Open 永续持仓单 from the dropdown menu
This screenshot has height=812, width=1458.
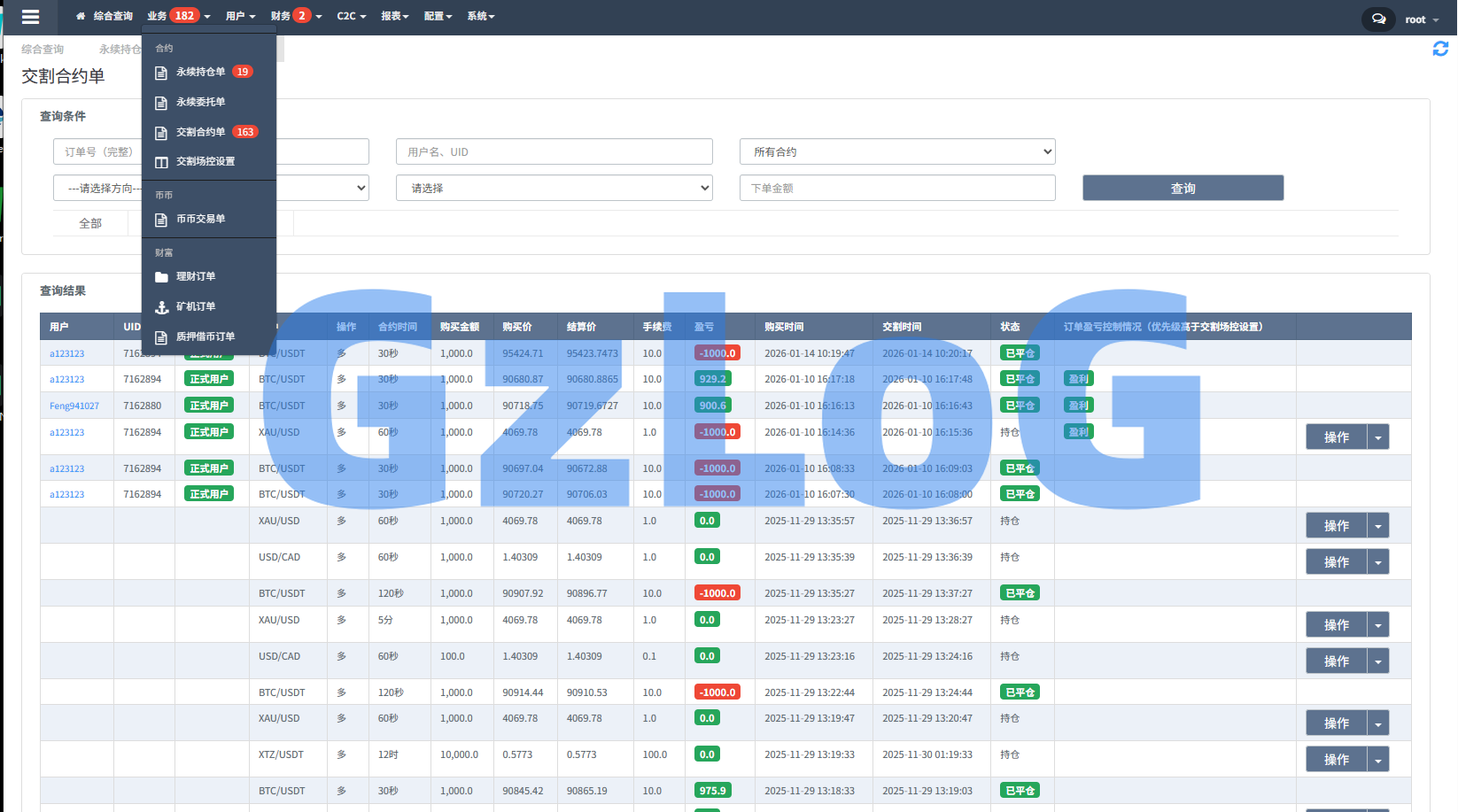pyautogui.click(x=201, y=72)
